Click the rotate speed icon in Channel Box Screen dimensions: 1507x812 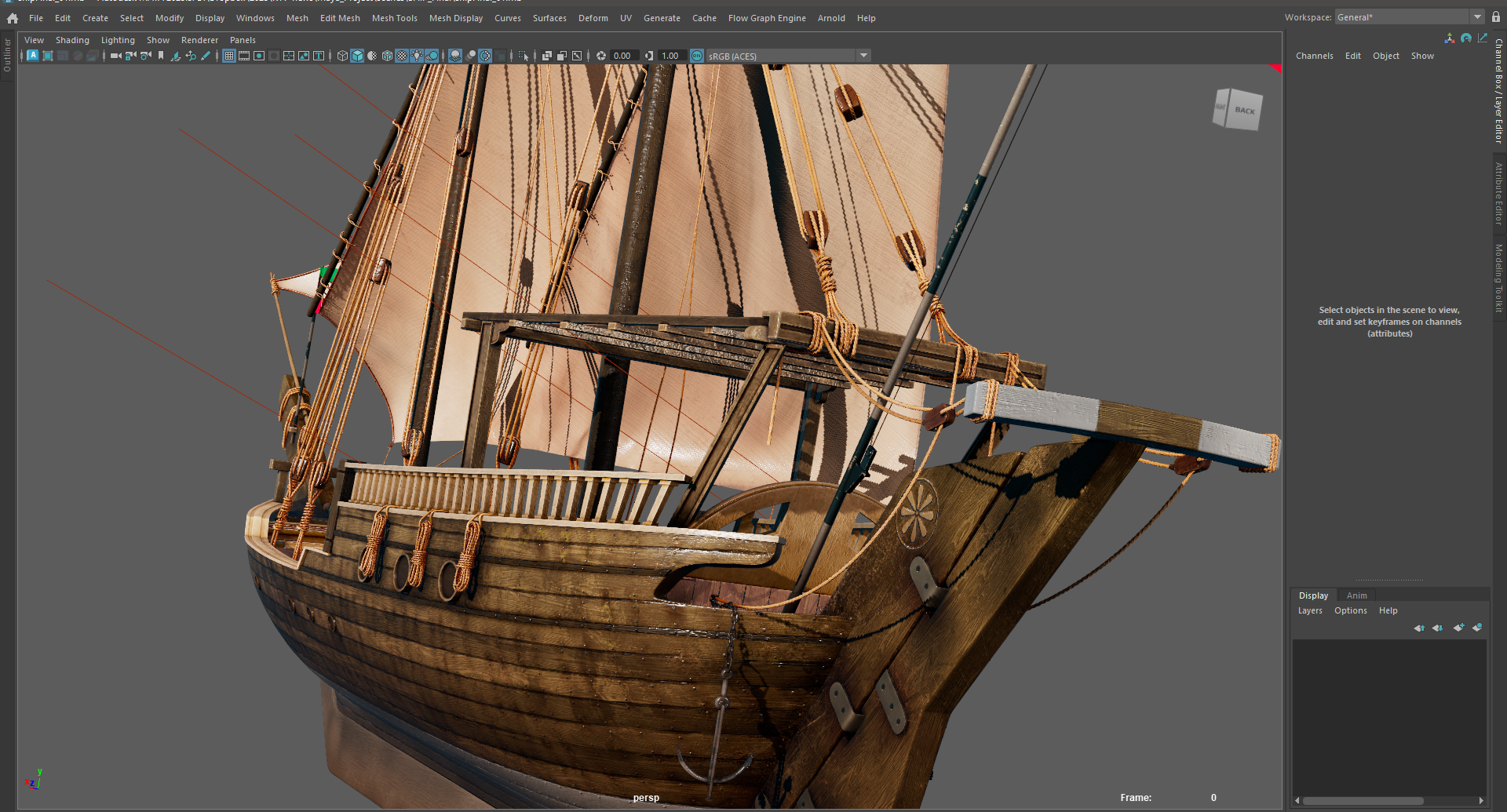[x=1466, y=38]
